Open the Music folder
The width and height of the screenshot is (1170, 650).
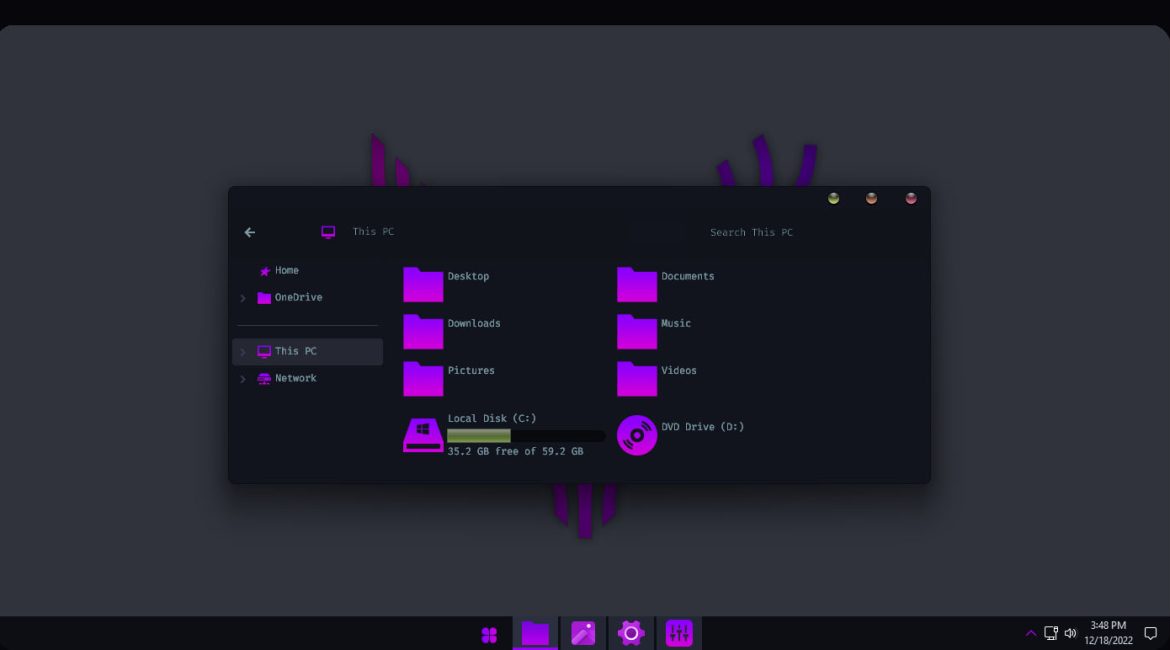pyautogui.click(x=637, y=331)
